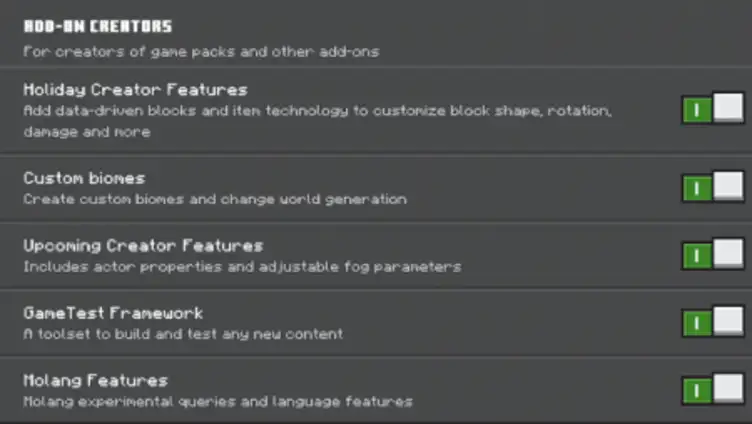Disable the Holiday Creator Features toggle

[x=713, y=108]
